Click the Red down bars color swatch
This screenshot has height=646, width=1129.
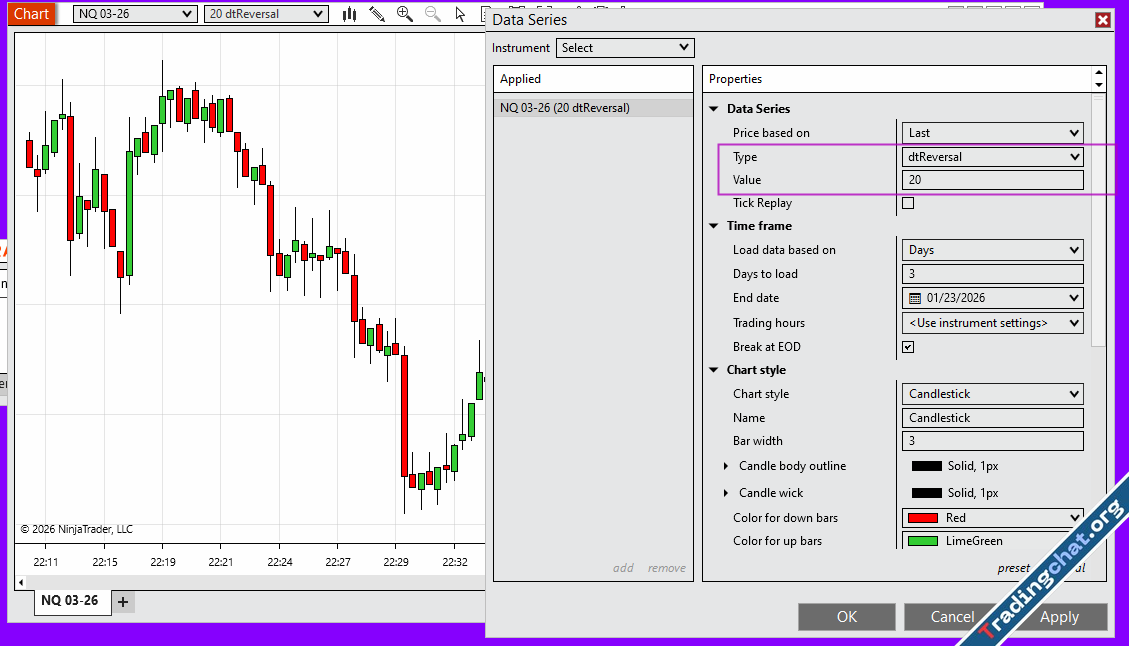click(x=922, y=518)
